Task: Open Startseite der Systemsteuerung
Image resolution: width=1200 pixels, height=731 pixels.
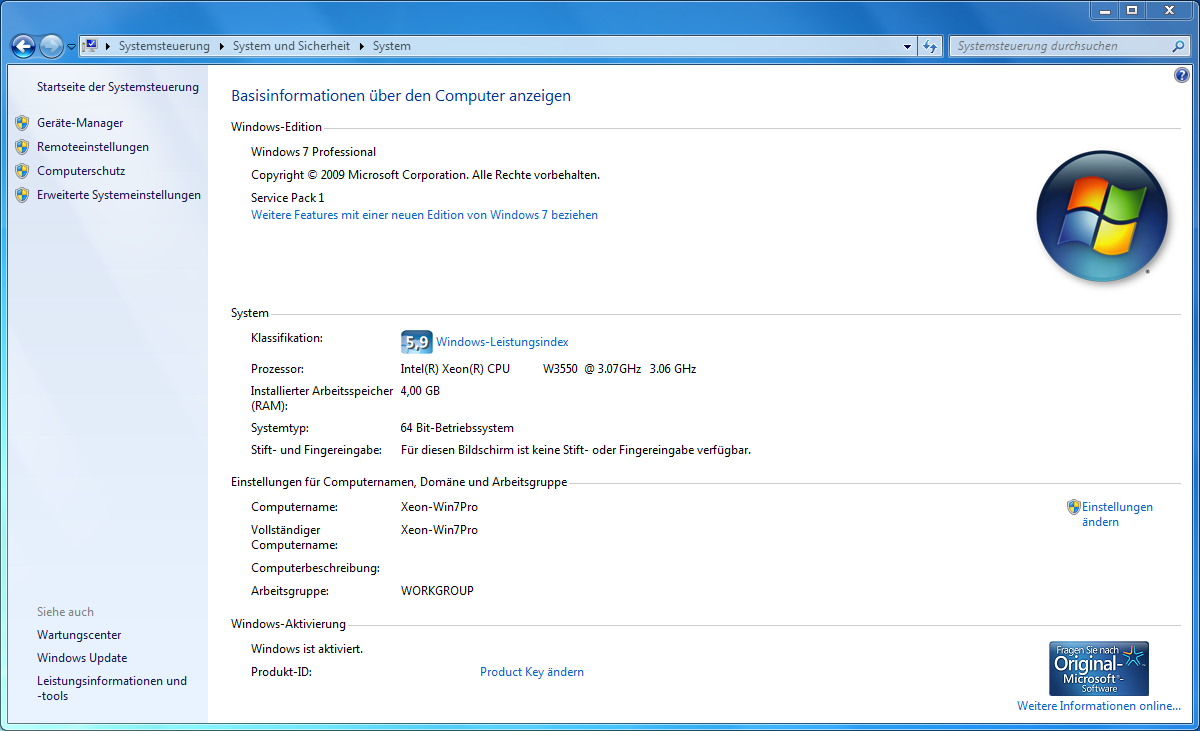Action: (x=118, y=87)
